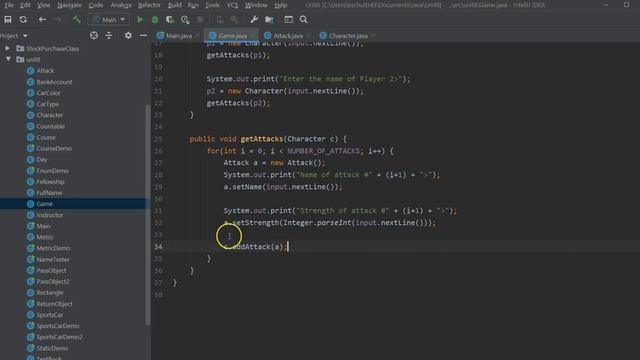Navigate forward with the right arrow
Screen dimensions: 640x360
tap(58, 20)
